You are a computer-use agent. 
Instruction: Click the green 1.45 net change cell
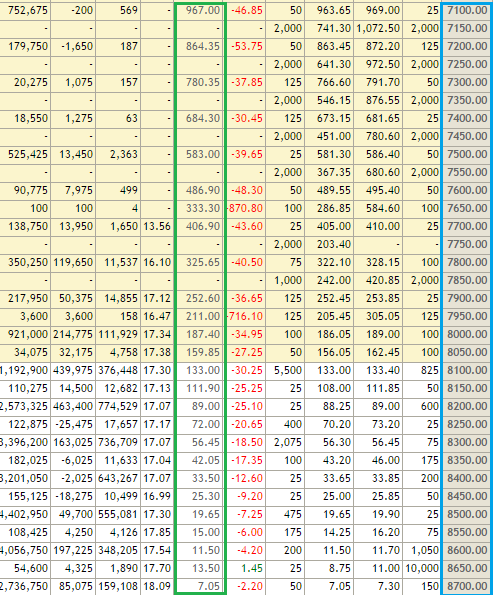click(246, 569)
